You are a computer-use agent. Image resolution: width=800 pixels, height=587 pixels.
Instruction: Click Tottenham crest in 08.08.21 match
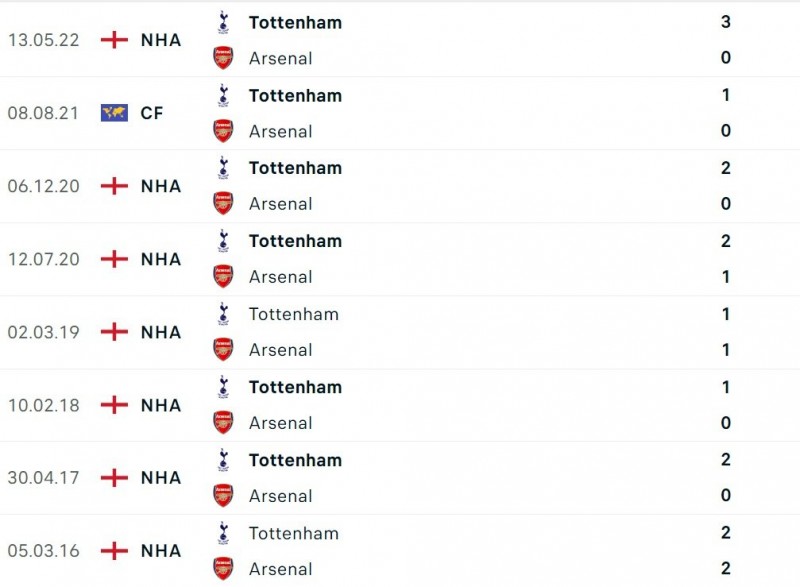click(x=223, y=95)
